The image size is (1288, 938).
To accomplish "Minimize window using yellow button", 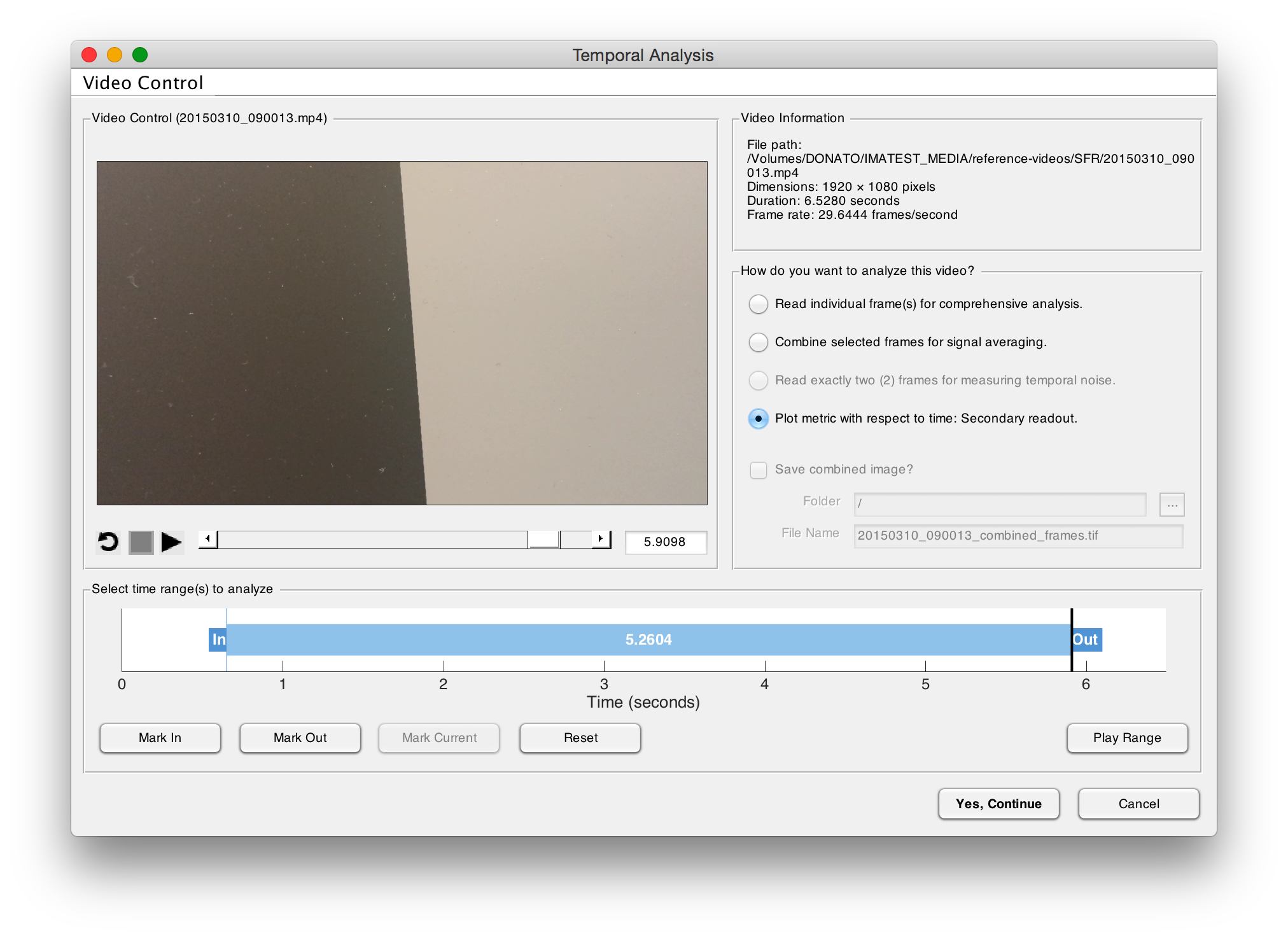I will click(x=115, y=55).
